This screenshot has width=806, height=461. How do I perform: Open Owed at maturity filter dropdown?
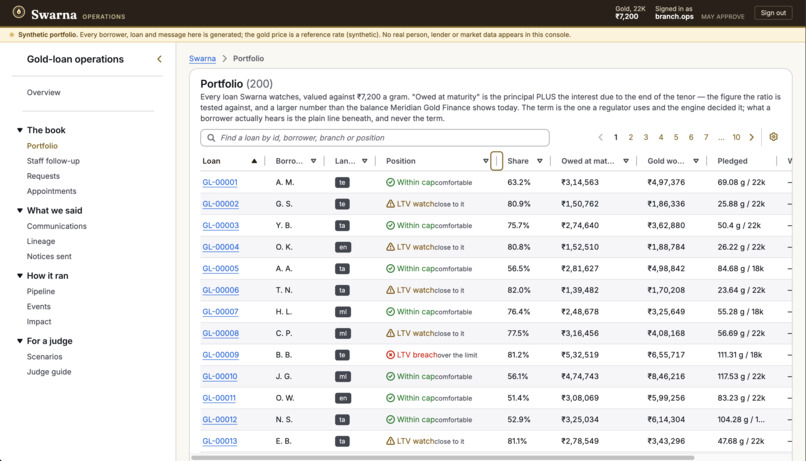(x=626, y=161)
